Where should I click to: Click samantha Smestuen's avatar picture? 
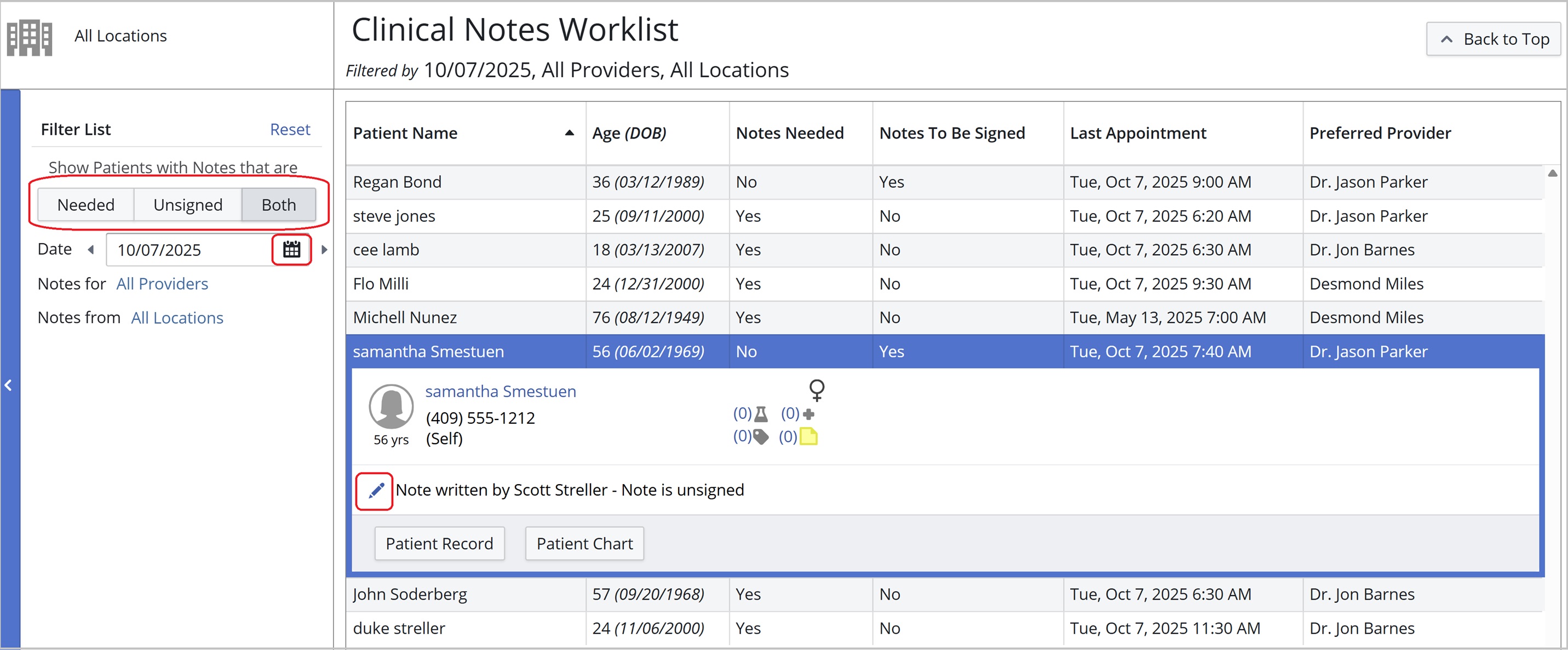pos(391,406)
